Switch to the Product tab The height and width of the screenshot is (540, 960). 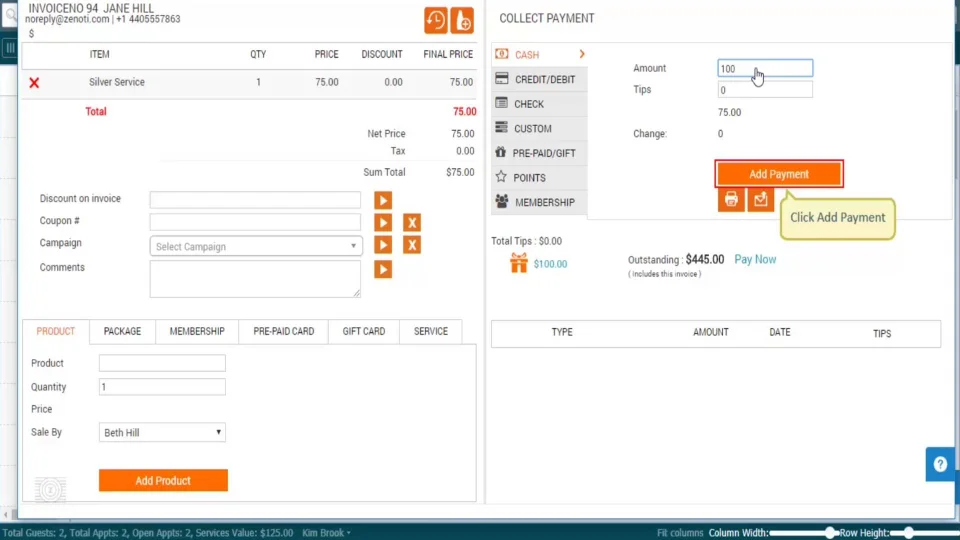coord(56,331)
